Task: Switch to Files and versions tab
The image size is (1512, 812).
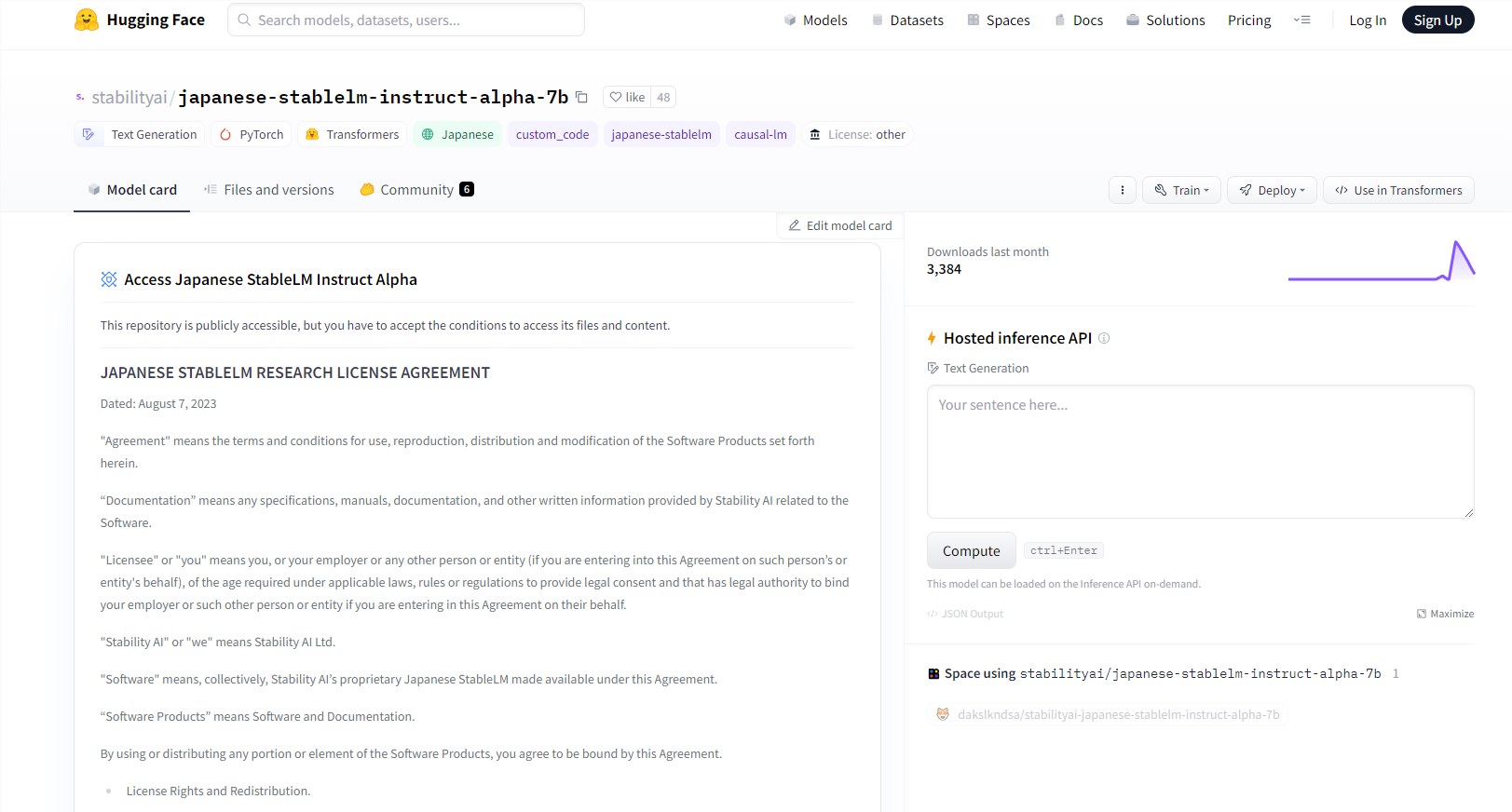Action: coord(268,190)
